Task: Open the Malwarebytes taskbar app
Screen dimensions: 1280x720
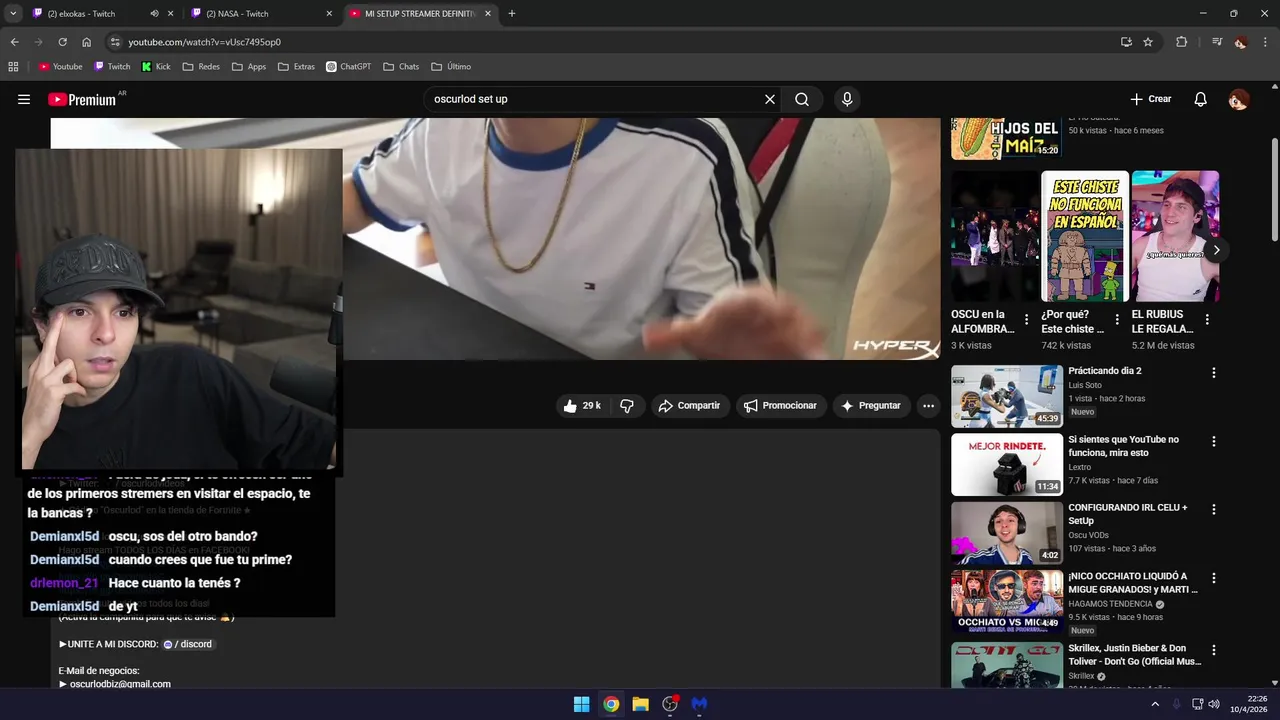Action: coord(699,704)
